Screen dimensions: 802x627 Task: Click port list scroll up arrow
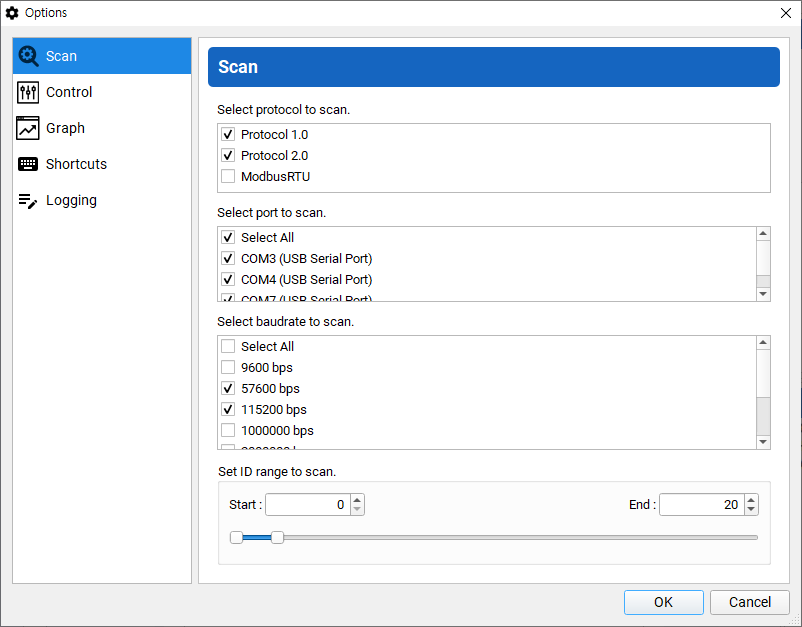click(x=763, y=234)
